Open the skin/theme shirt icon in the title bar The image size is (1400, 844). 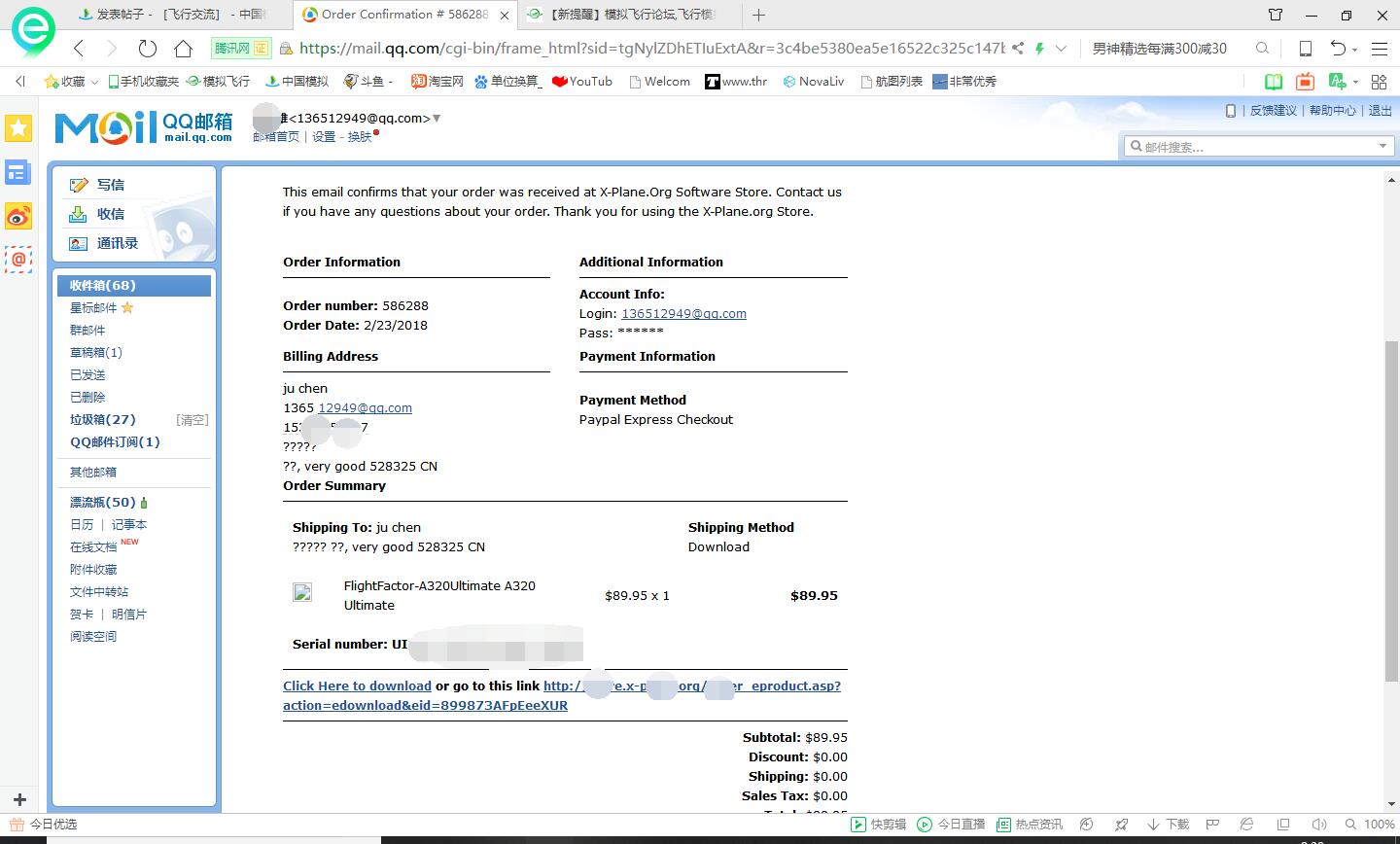point(1276,15)
